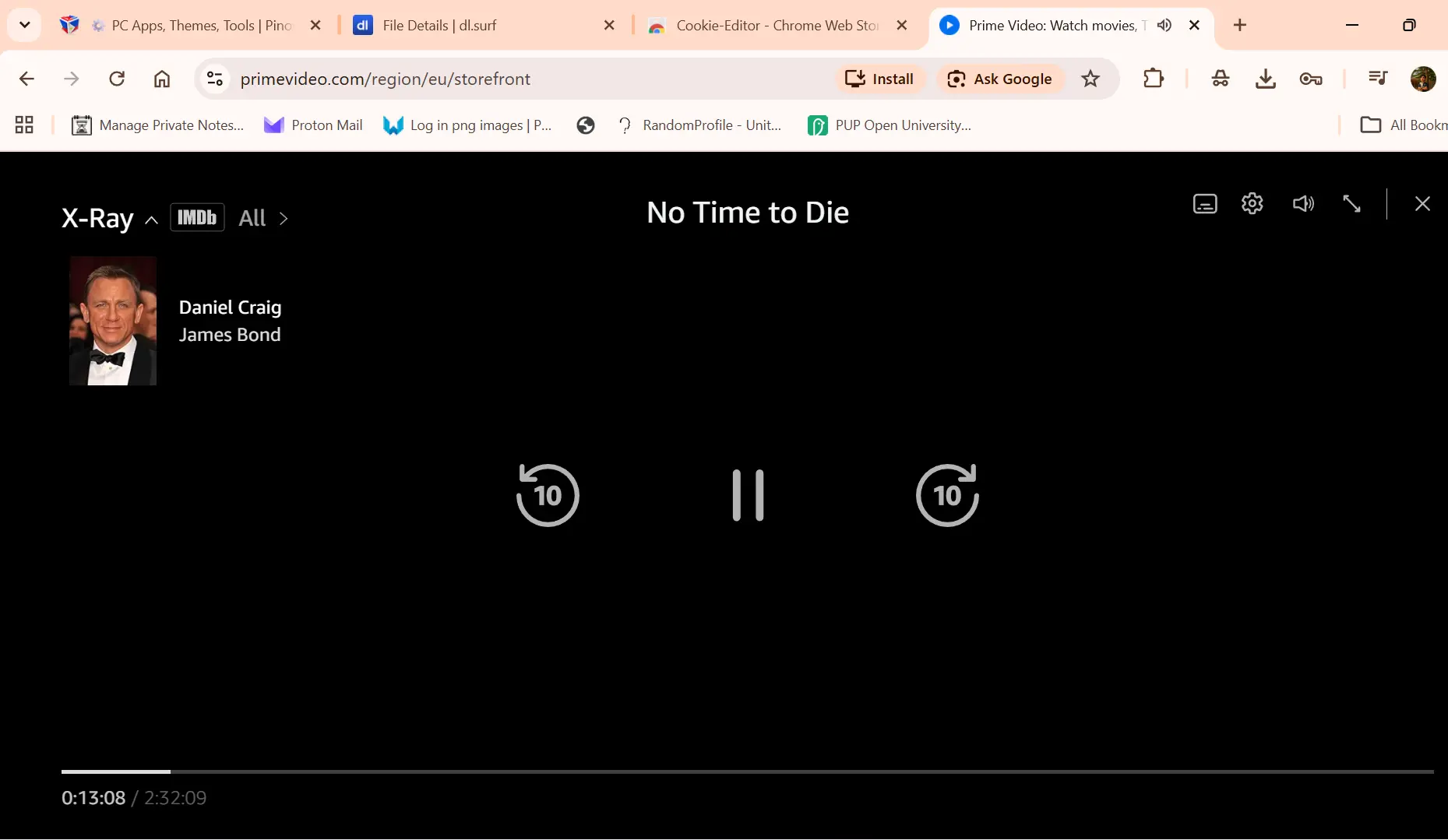The height and width of the screenshot is (840, 1448).
Task: Open Manage Private Notes bookmark
Action: tap(157, 125)
